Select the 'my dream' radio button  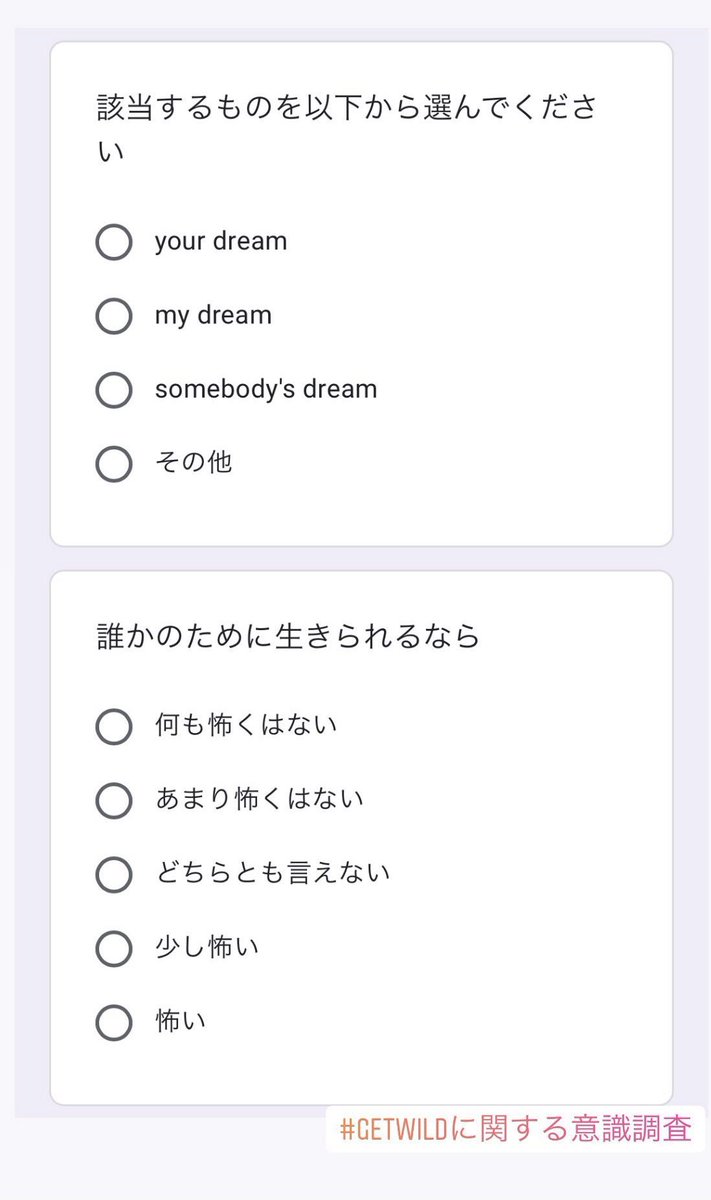pos(113,315)
